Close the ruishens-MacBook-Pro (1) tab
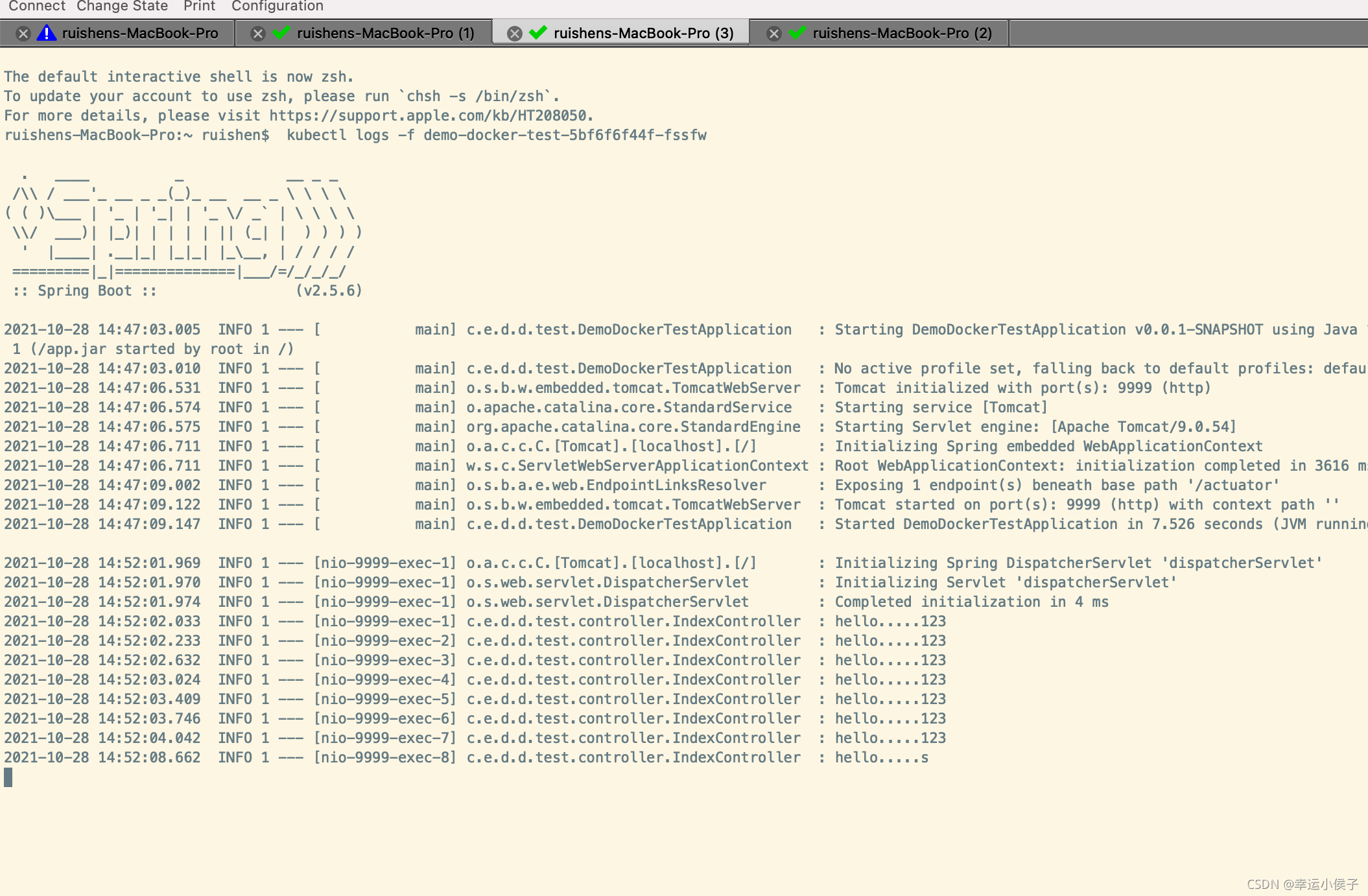 point(258,34)
